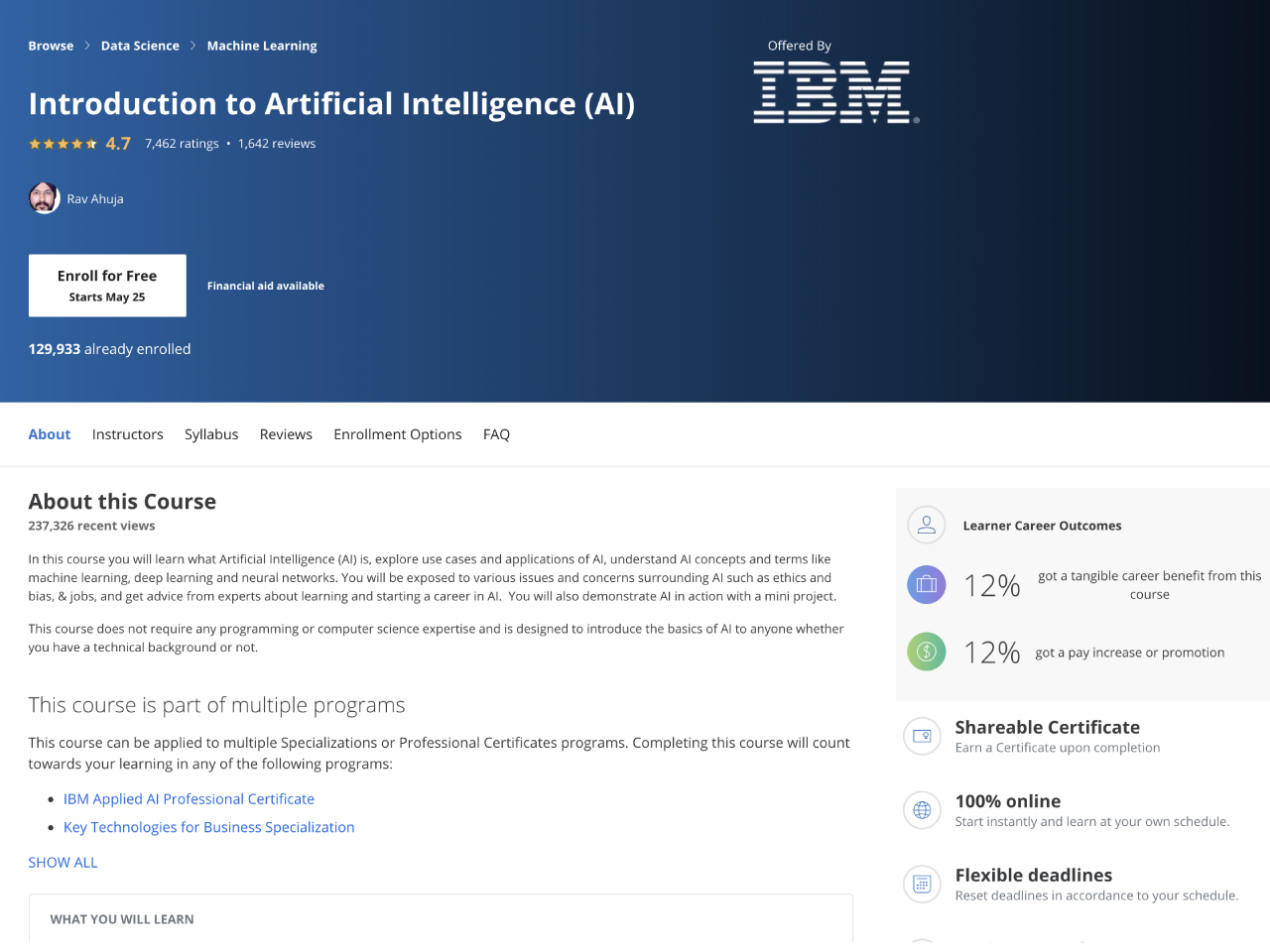This screenshot has height=952, width=1270.
Task: Click the 237,326 recent views text
Action: pyautogui.click(x=91, y=526)
